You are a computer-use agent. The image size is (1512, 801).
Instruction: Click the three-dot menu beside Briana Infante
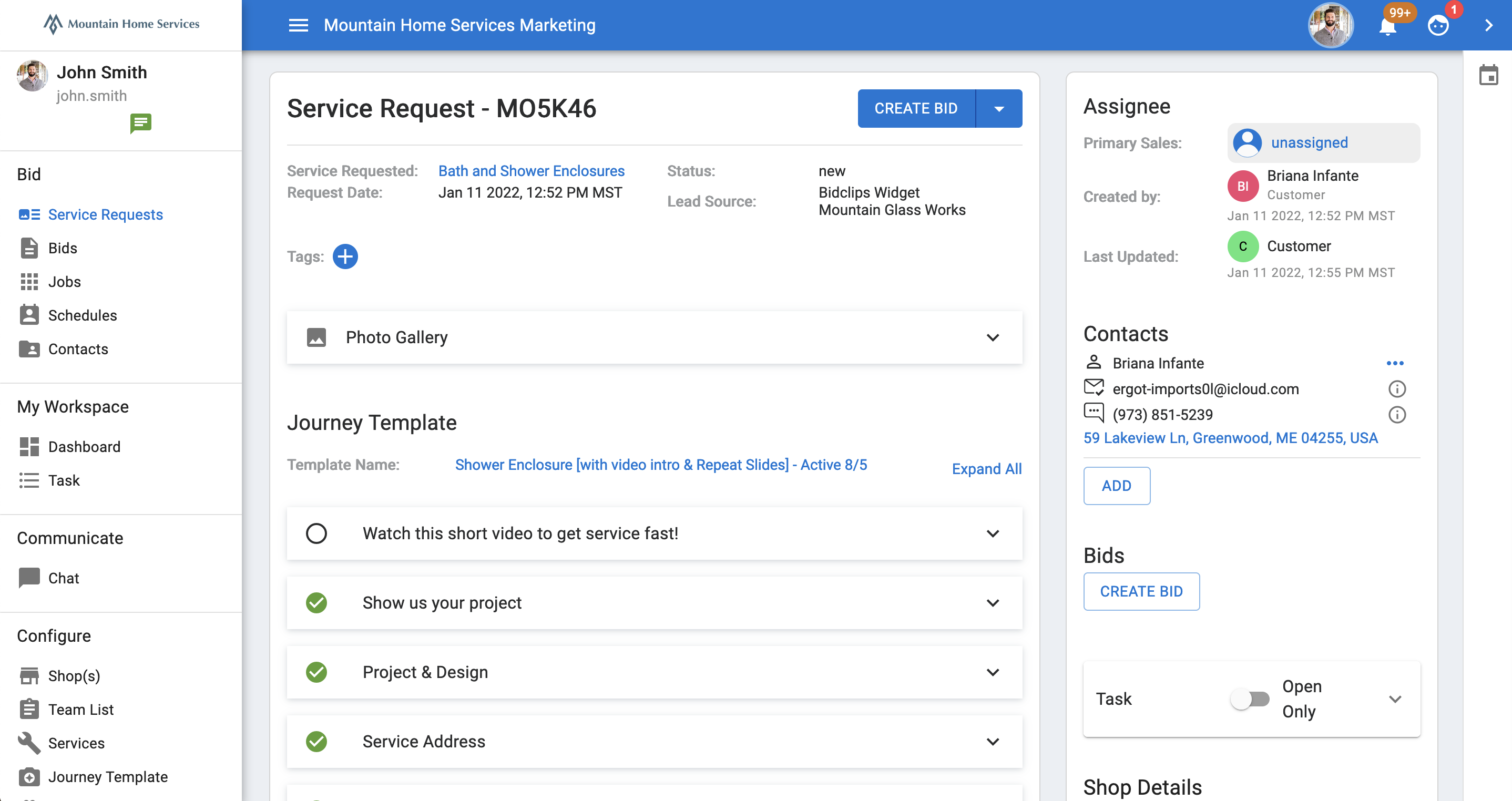pyautogui.click(x=1395, y=363)
